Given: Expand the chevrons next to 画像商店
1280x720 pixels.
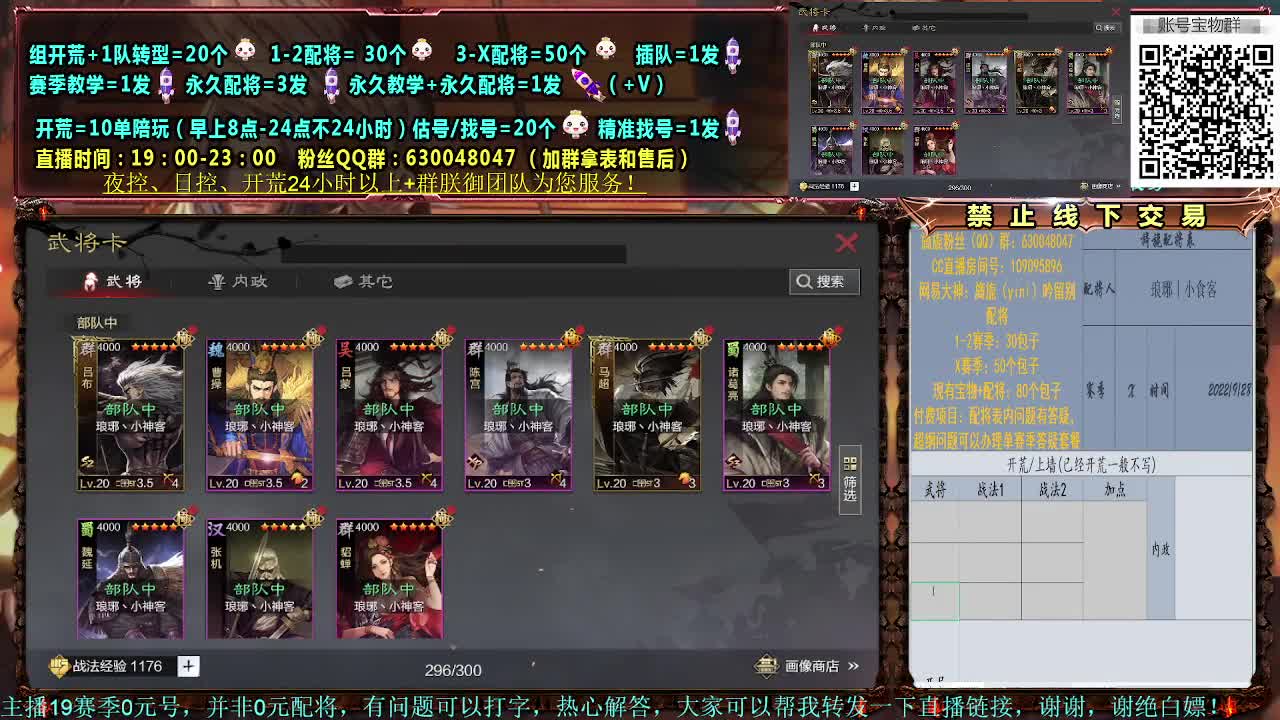Looking at the screenshot, I should [853, 666].
